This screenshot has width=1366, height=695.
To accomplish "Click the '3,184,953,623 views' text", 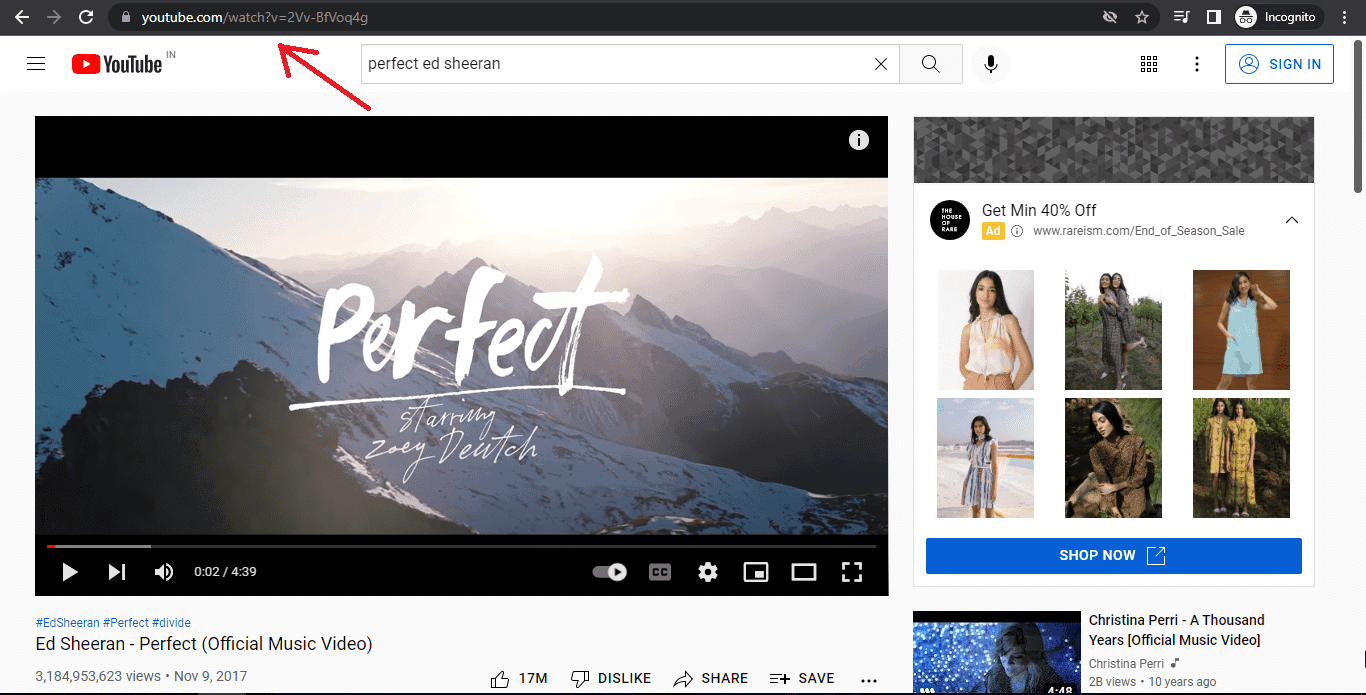I will [x=98, y=677].
